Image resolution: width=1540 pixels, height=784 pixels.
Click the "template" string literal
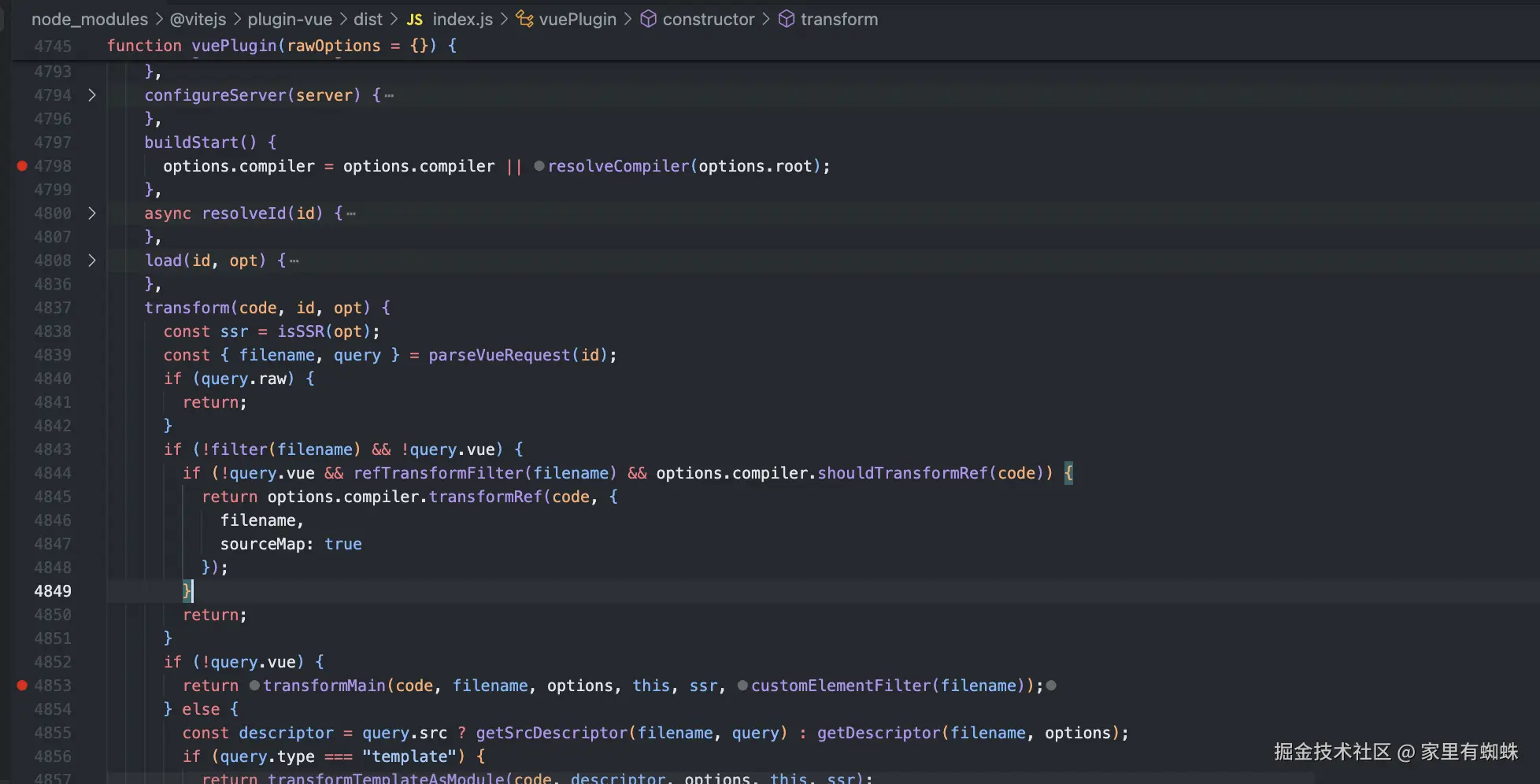coord(409,756)
